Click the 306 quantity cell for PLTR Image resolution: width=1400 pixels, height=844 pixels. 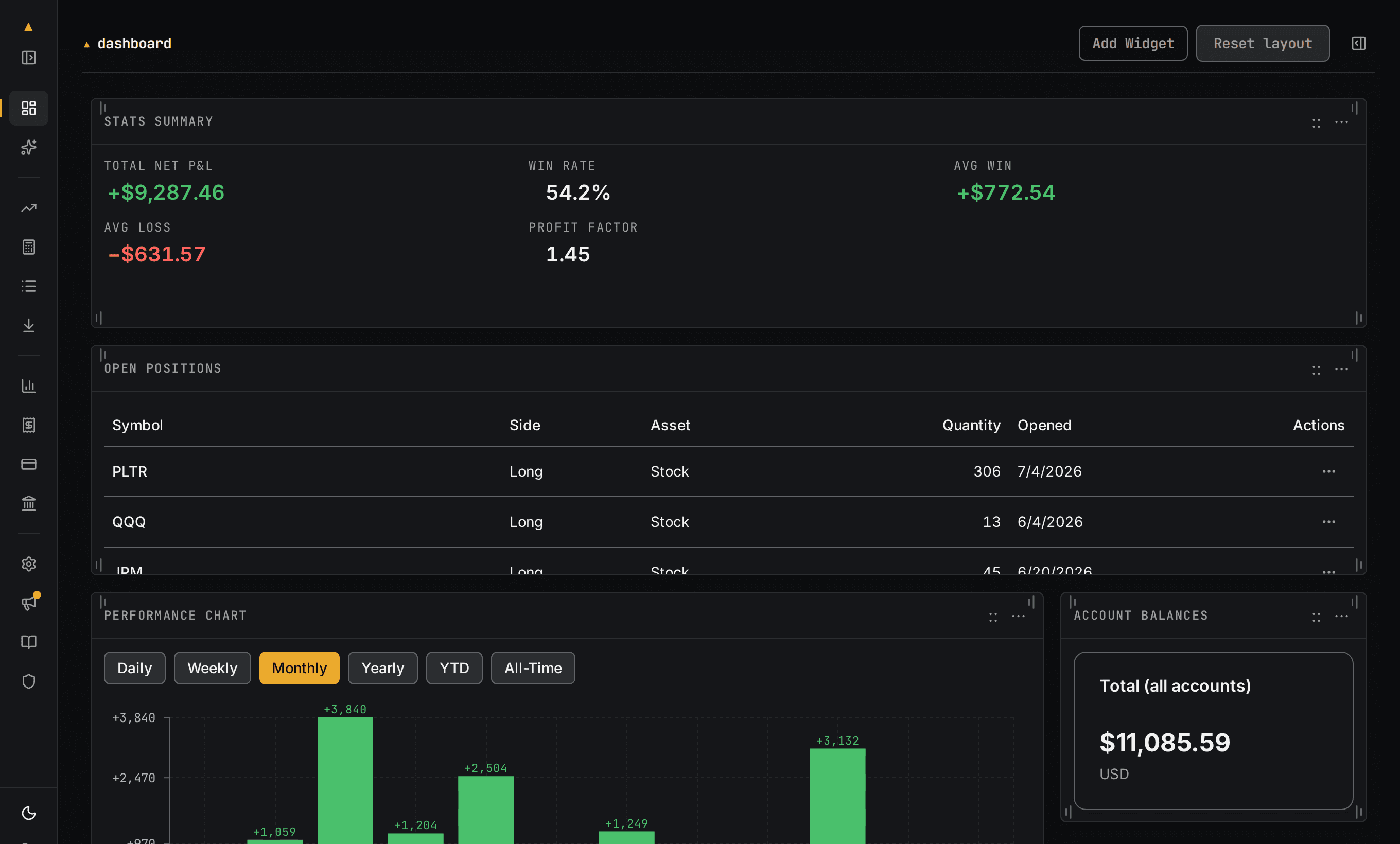987,471
